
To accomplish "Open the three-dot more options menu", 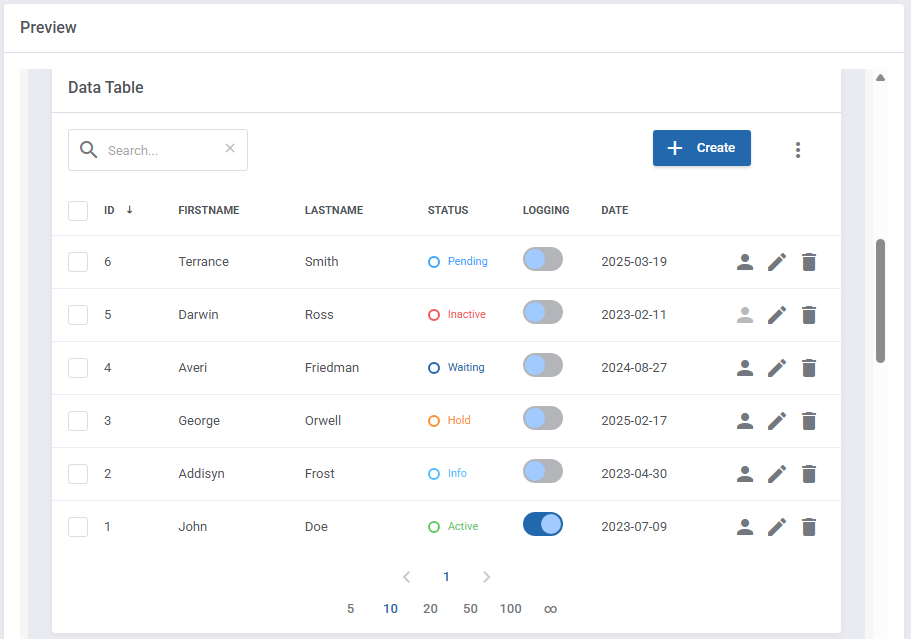I will [x=797, y=150].
